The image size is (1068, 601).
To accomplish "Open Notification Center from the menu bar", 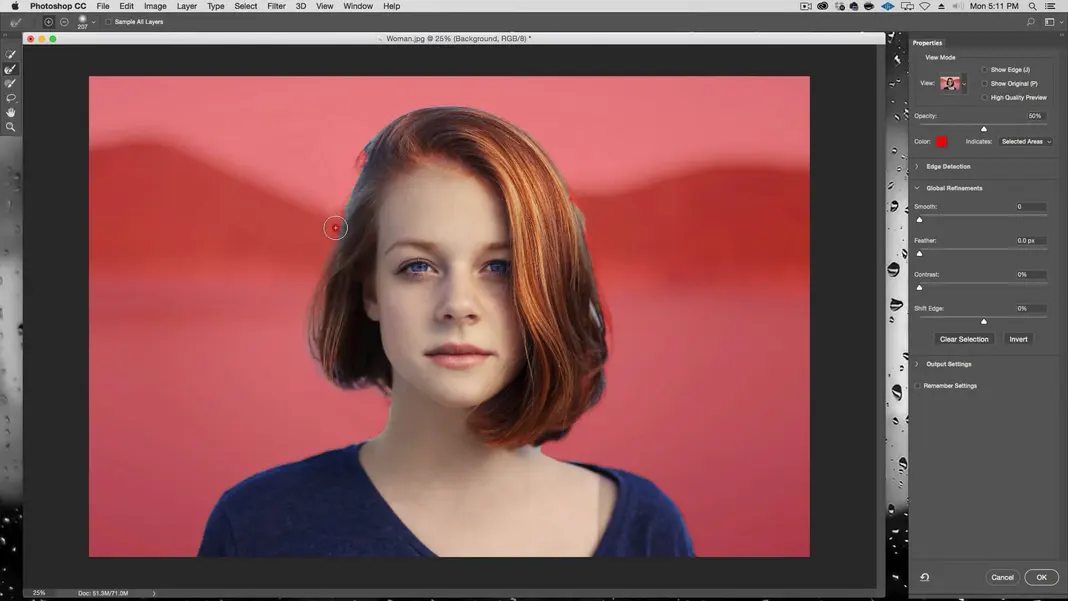I will pyautogui.click(x=1051, y=6).
